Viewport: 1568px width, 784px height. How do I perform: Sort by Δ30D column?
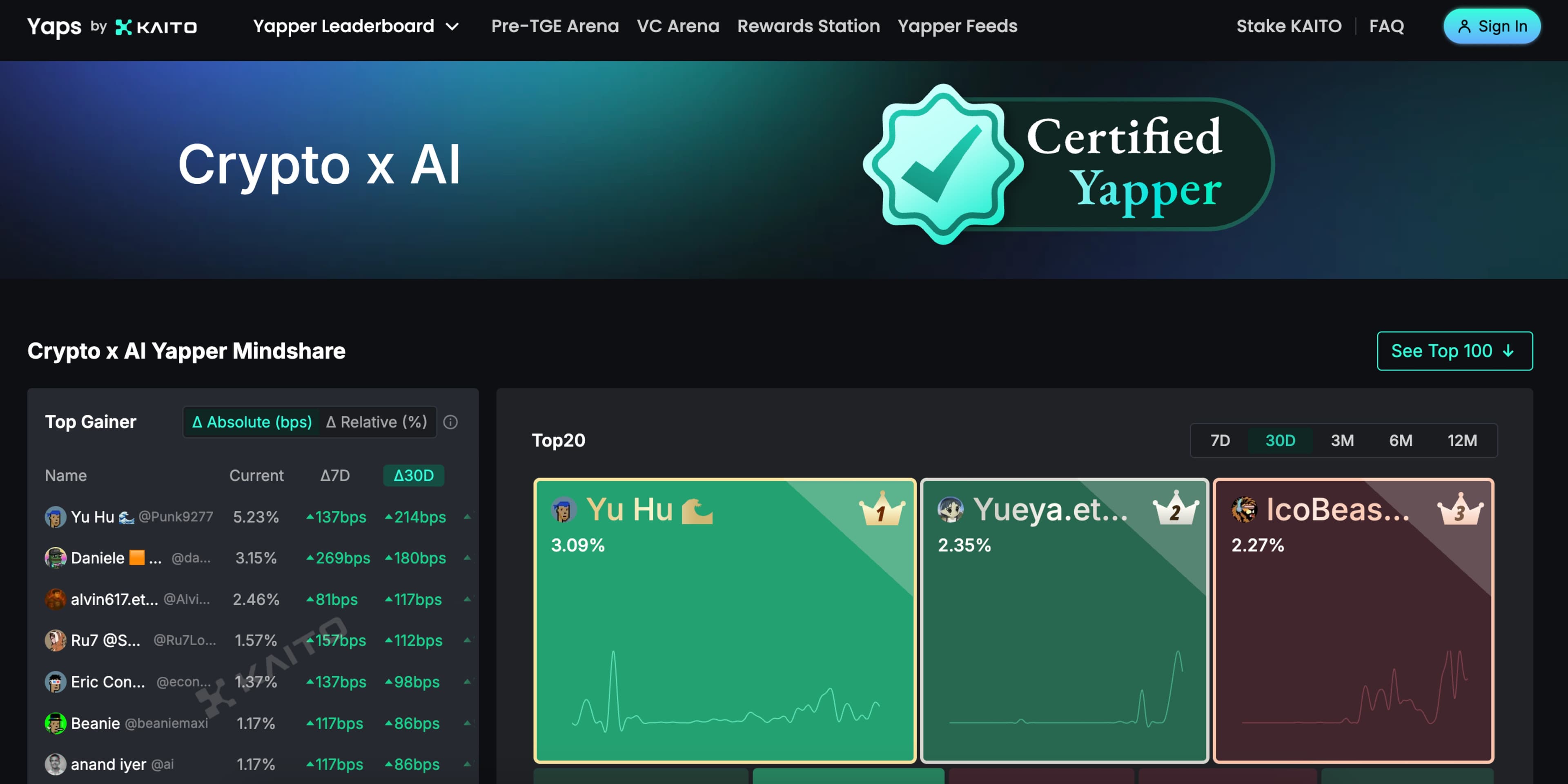tap(413, 475)
